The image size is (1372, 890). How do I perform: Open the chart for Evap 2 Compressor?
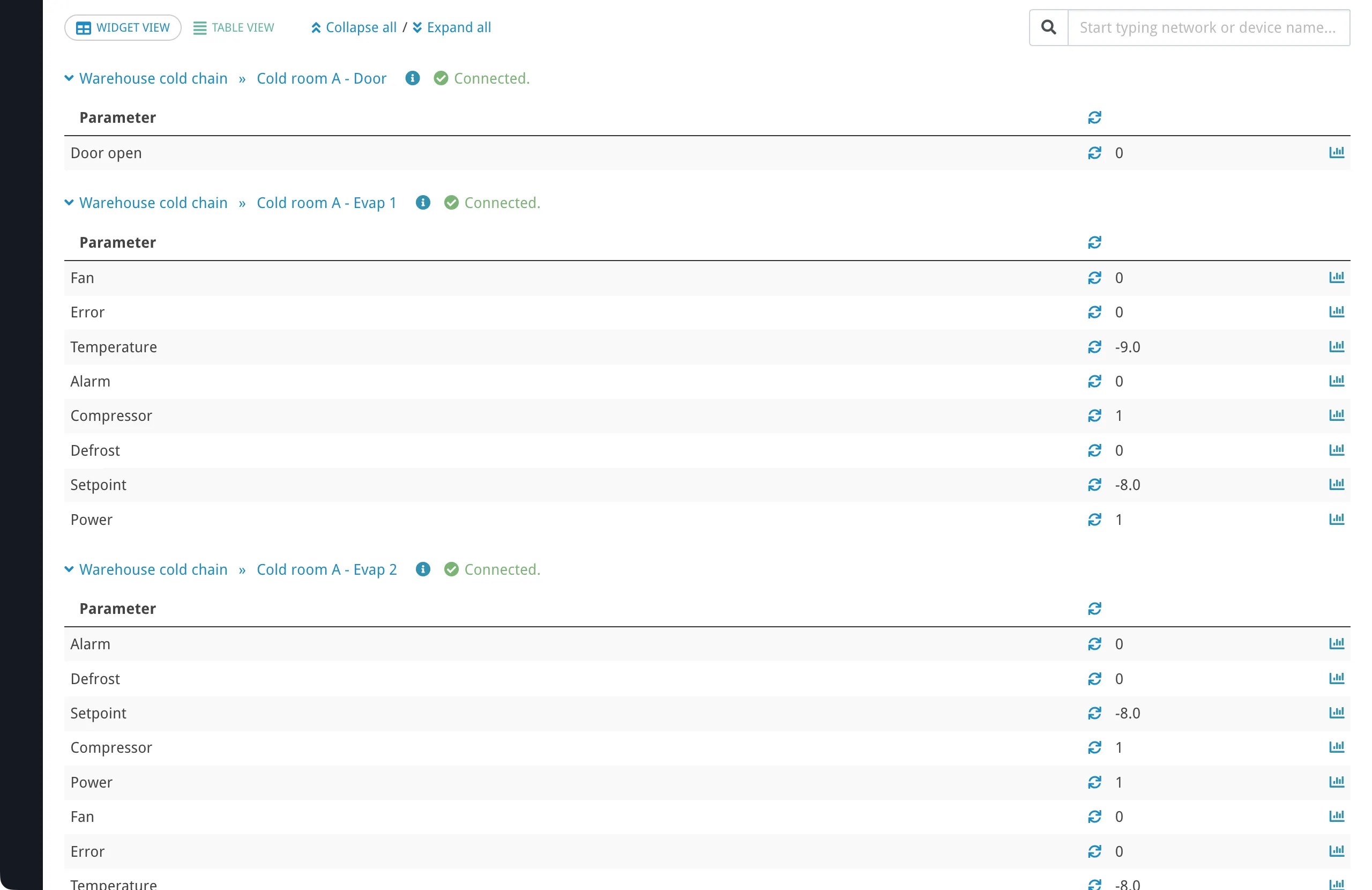pos(1336,747)
